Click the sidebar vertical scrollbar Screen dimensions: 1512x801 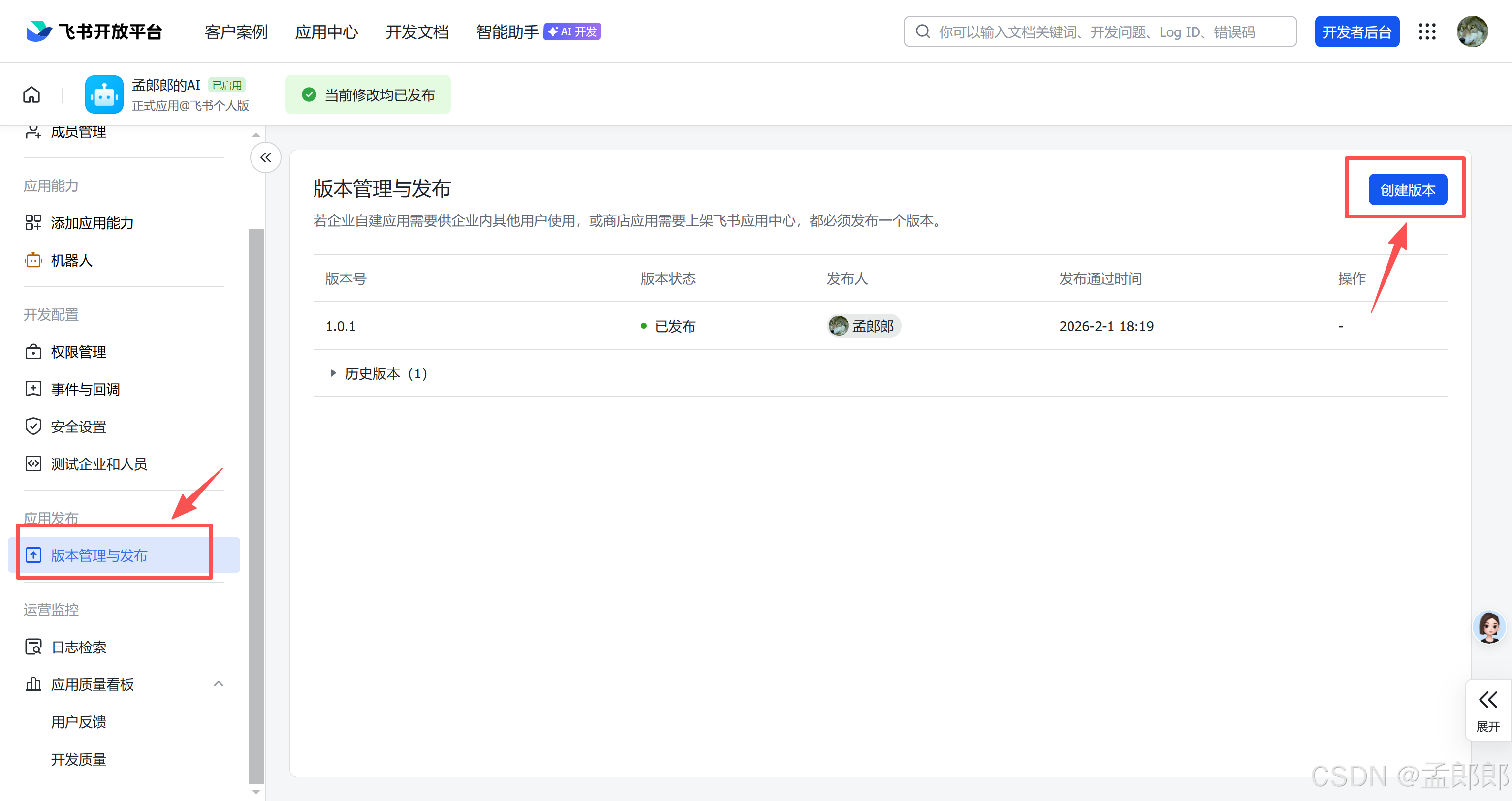coord(256,505)
